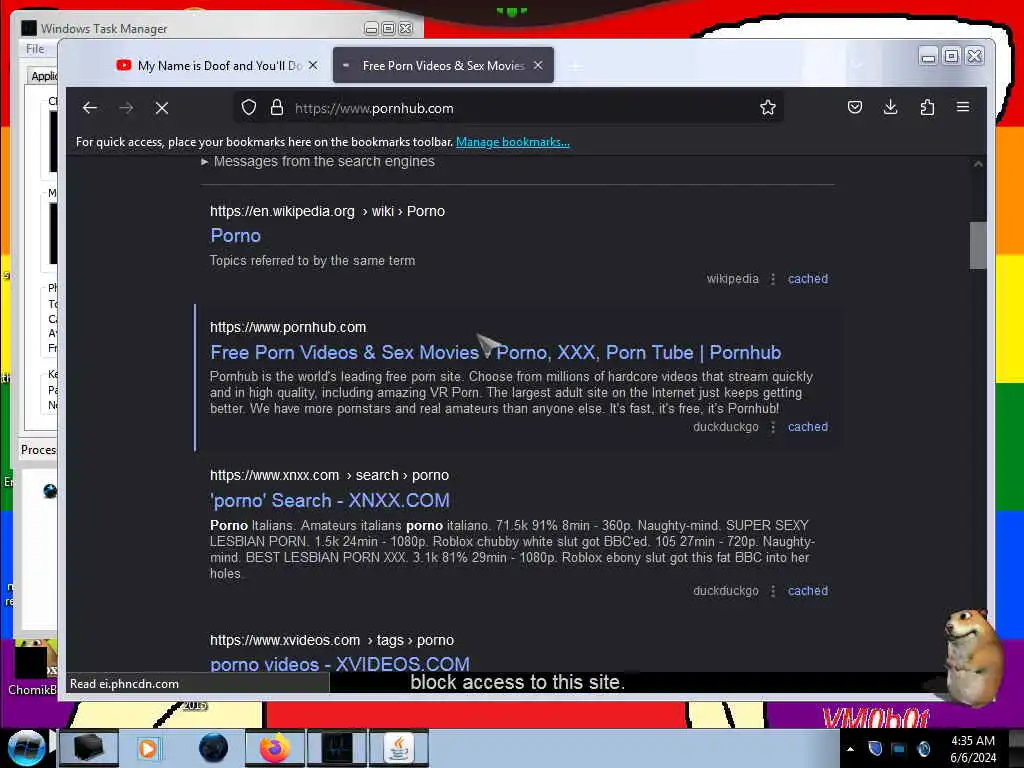The height and width of the screenshot is (768, 1024).
Task: Open the Windows Start button
Action: 25,748
